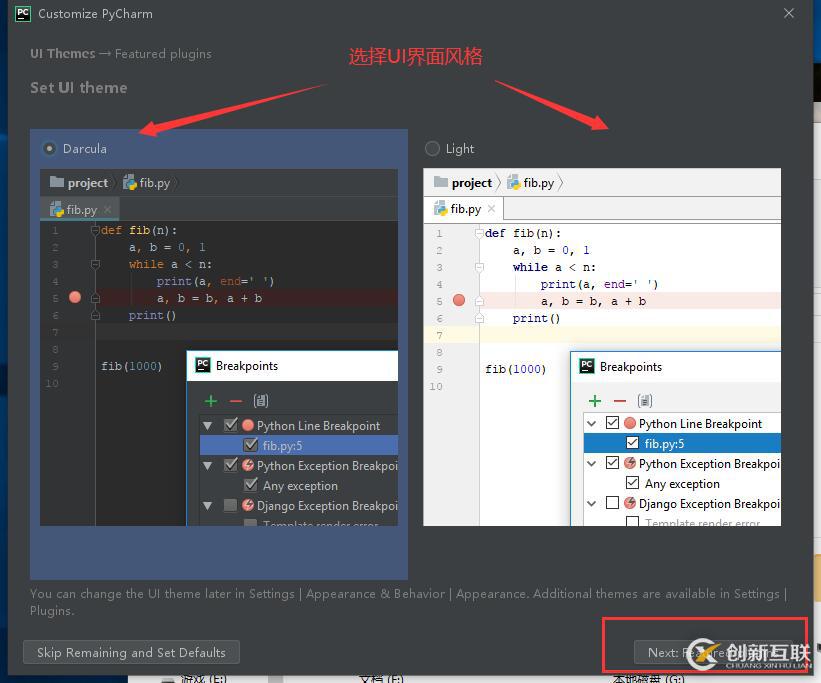
Task: Collapse Python Line Breakpoint node in Light preview
Action: point(592,423)
